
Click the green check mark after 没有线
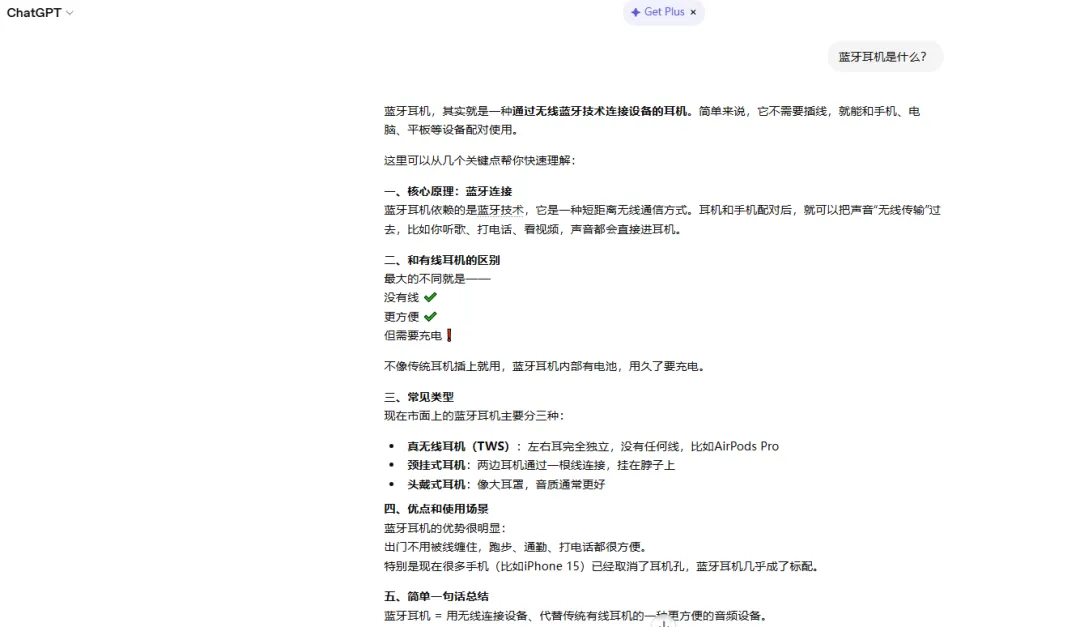(430, 298)
